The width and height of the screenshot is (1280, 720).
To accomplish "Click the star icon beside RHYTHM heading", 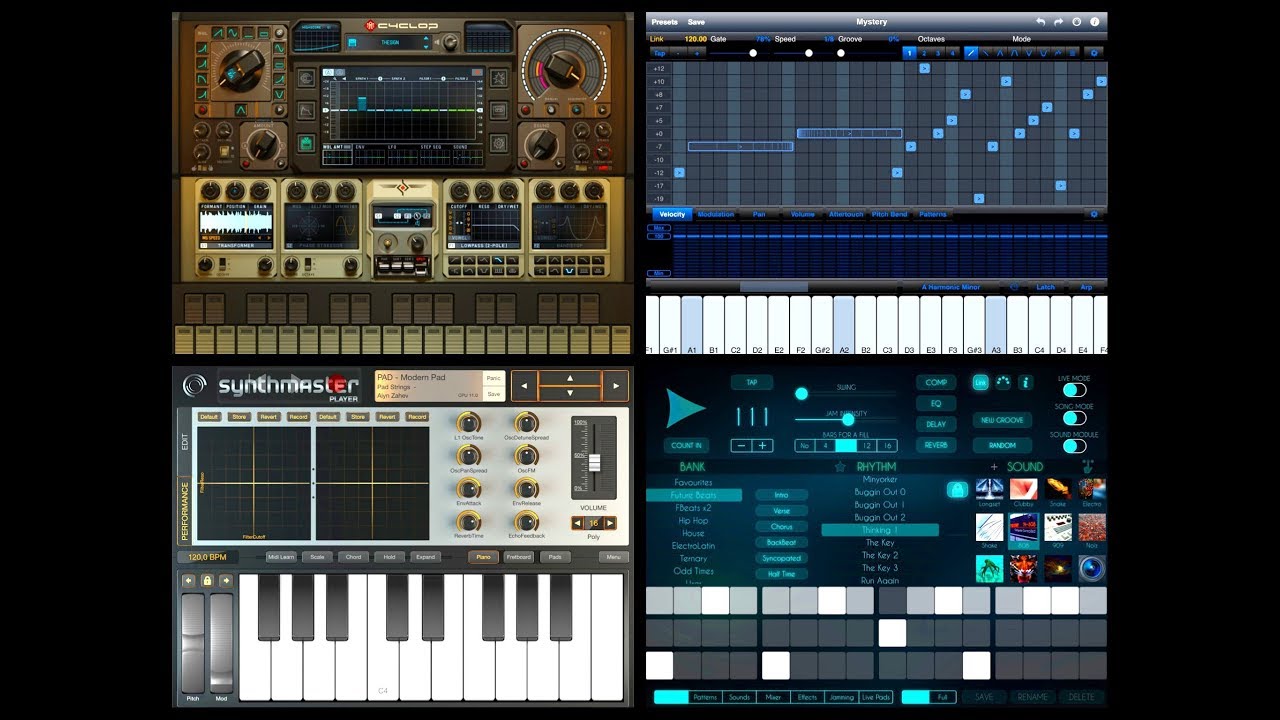I will click(x=840, y=467).
